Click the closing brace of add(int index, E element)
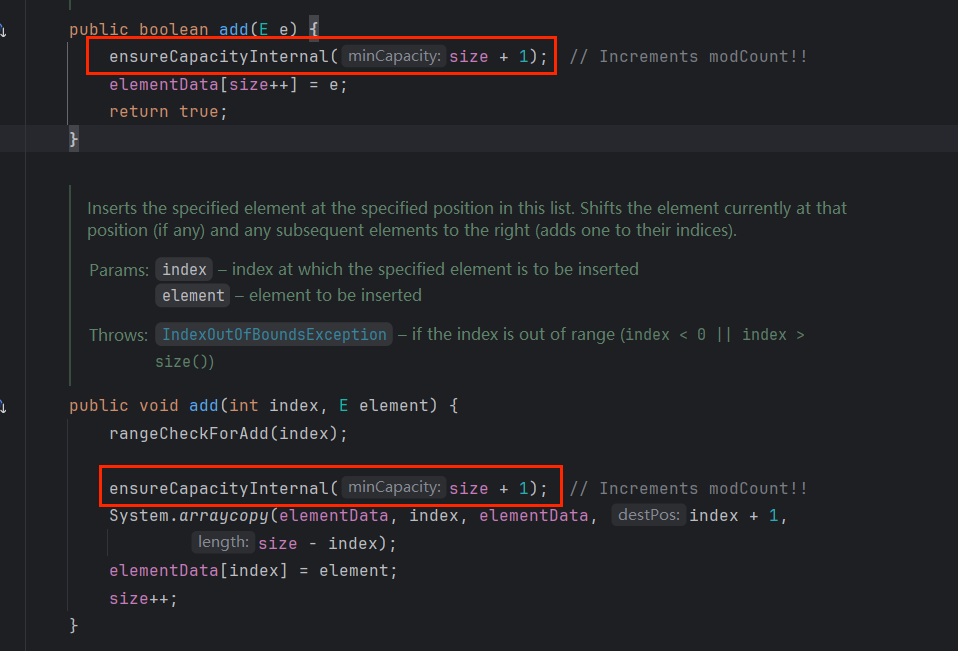Screen dimensions: 958x651 coord(73,625)
